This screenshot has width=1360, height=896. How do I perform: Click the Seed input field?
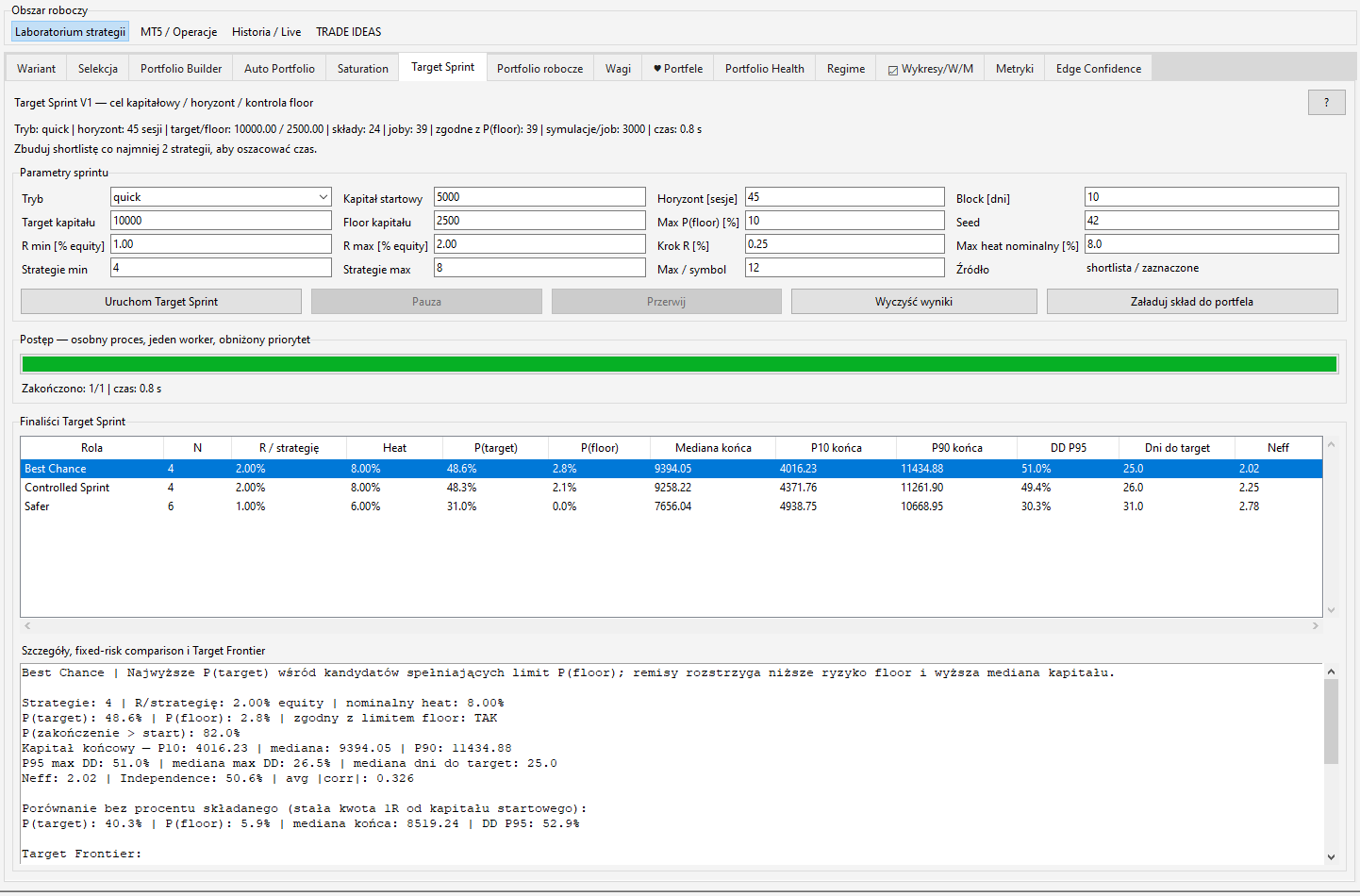1212,221
